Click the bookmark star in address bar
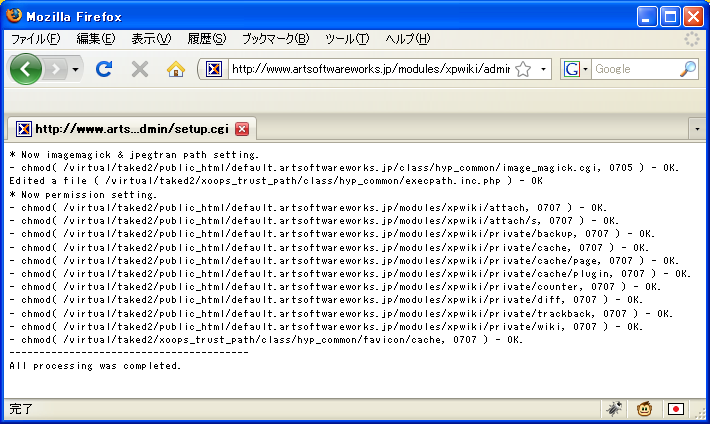The width and height of the screenshot is (710, 424). (522, 69)
